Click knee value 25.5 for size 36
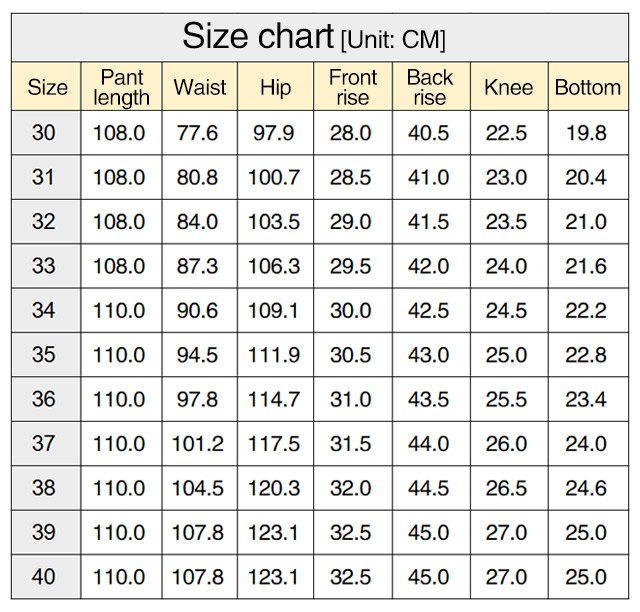Viewport: 640px width, 612px height. (x=506, y=400)
